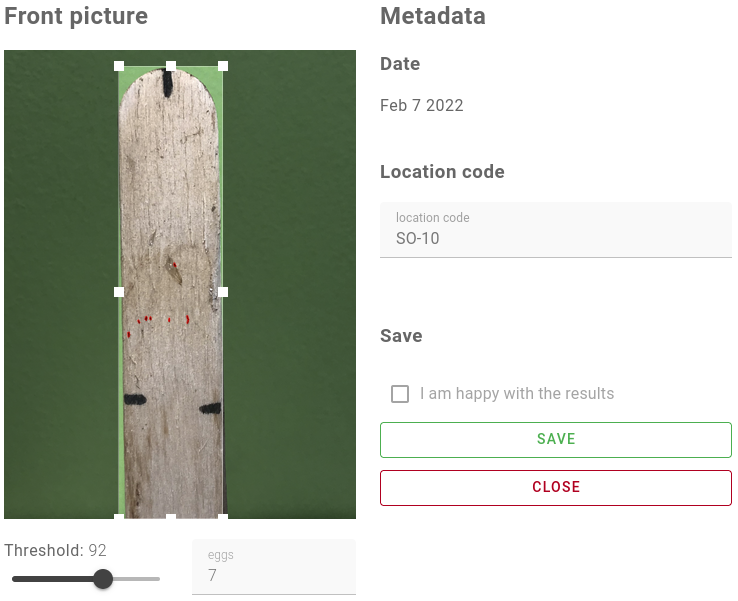
Task: Click the 'I am happy with the results' label
Action: (x=517, y=394)
